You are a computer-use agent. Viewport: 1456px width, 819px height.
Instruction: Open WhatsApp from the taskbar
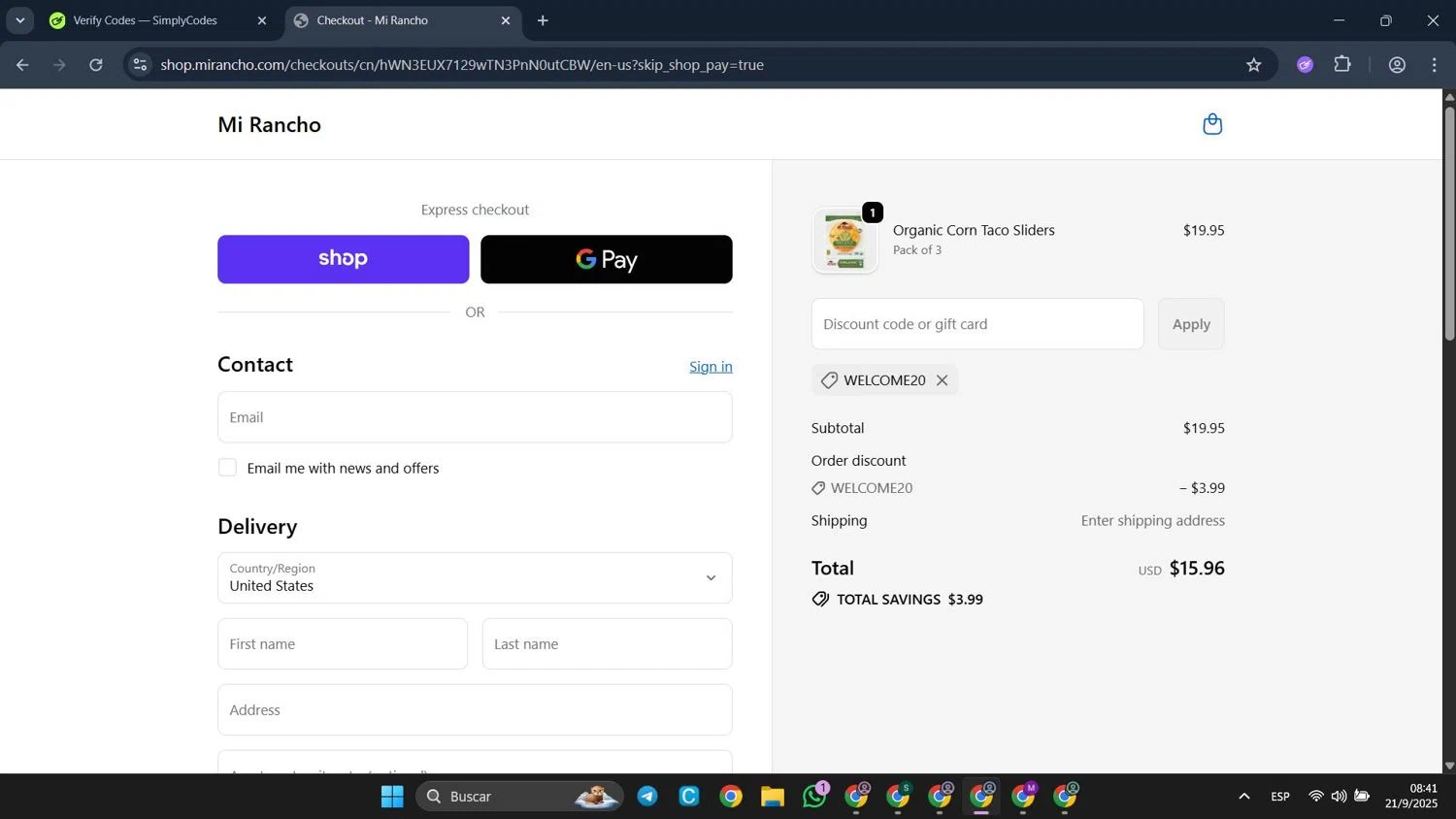(814, 797)
